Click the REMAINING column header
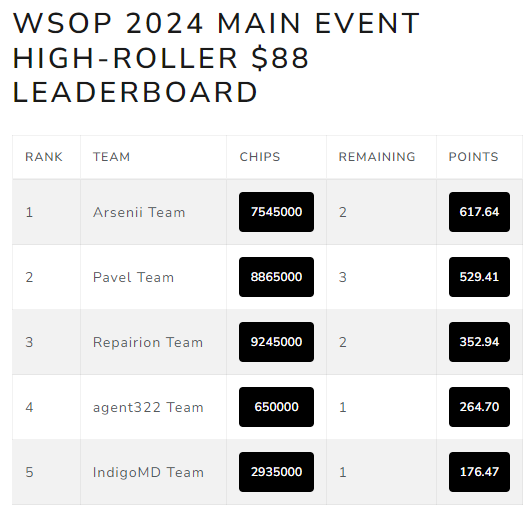 [377, 157]
